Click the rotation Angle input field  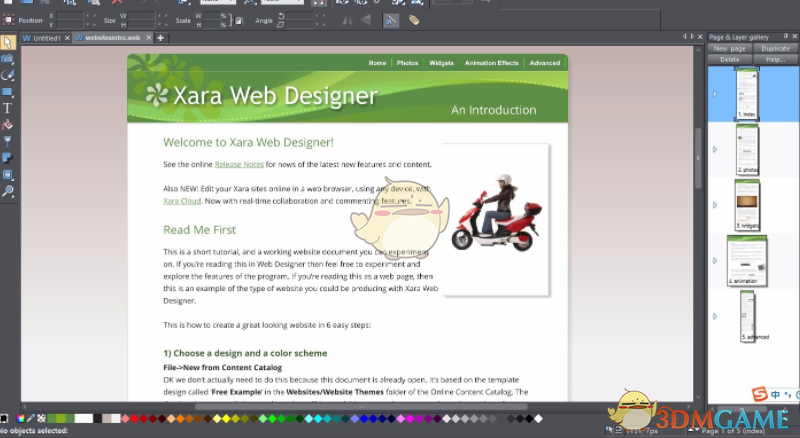point(299,16)
